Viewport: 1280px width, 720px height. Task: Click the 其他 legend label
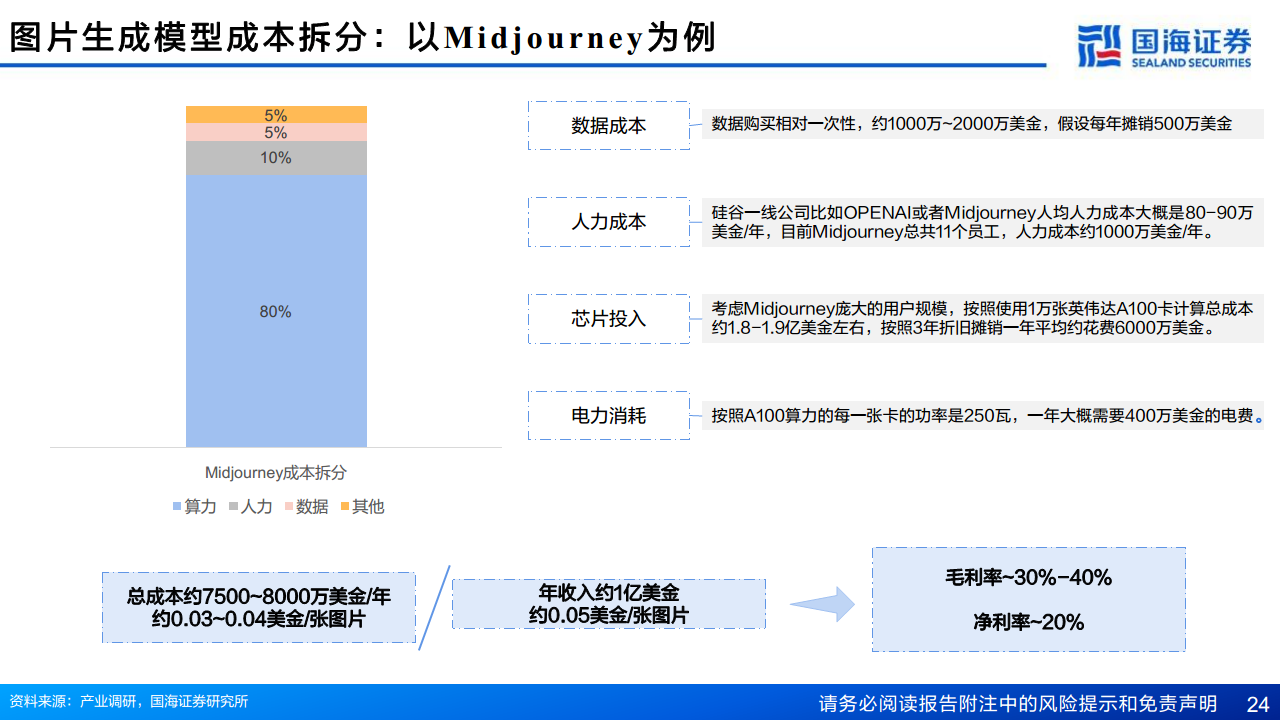pyautogui.click(x=368, y=507)
